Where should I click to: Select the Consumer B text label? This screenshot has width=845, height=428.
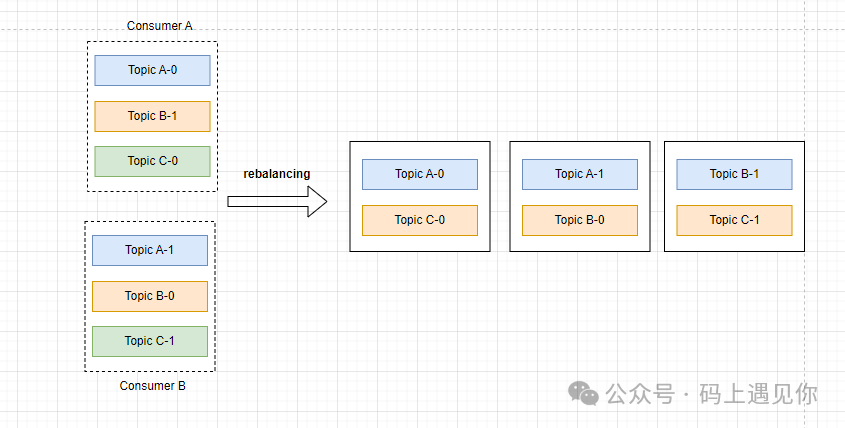(x=153, y=386)
